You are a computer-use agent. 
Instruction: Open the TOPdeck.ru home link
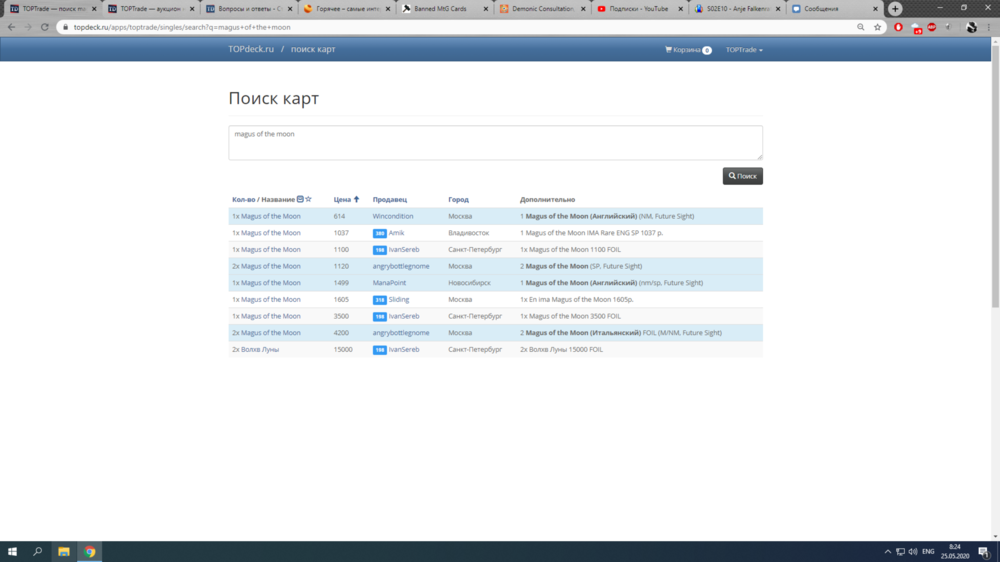(250, 49)
